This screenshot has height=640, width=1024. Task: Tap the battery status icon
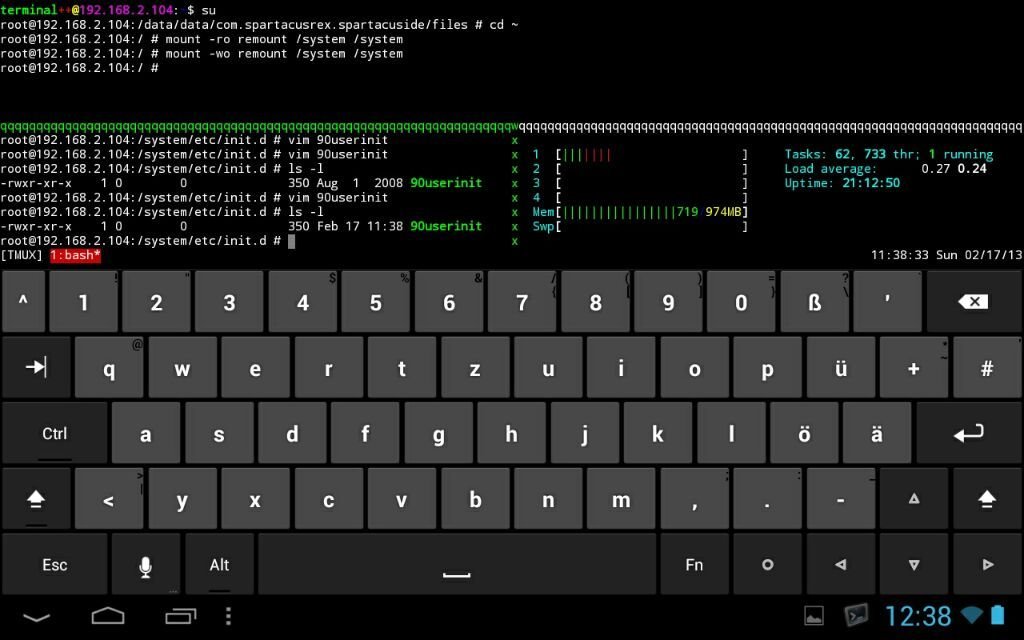[998, 615]
